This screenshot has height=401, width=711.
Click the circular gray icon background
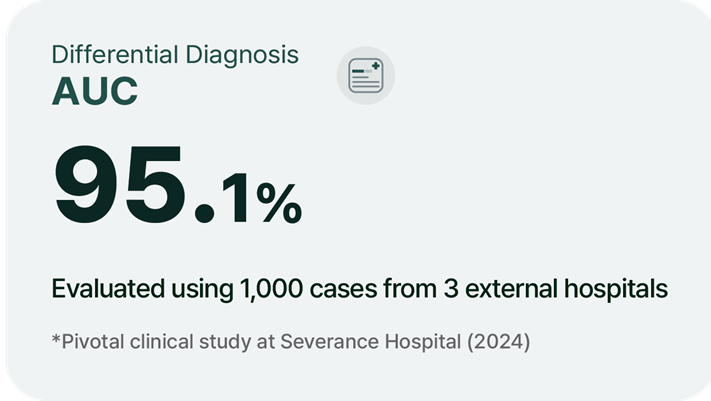click(365, 75)
